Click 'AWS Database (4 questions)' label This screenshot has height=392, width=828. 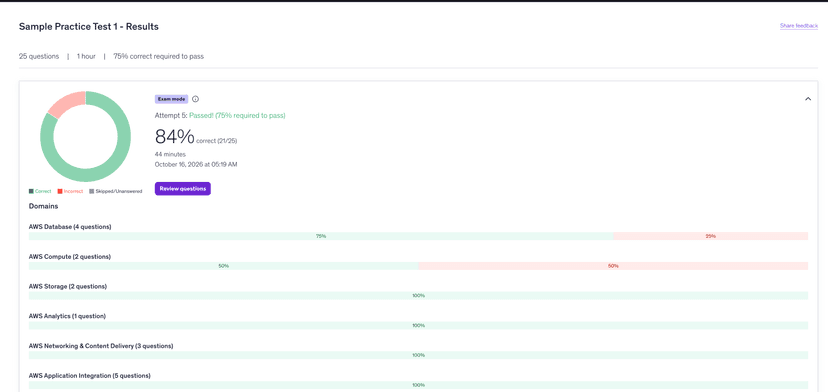pos(70,227)
